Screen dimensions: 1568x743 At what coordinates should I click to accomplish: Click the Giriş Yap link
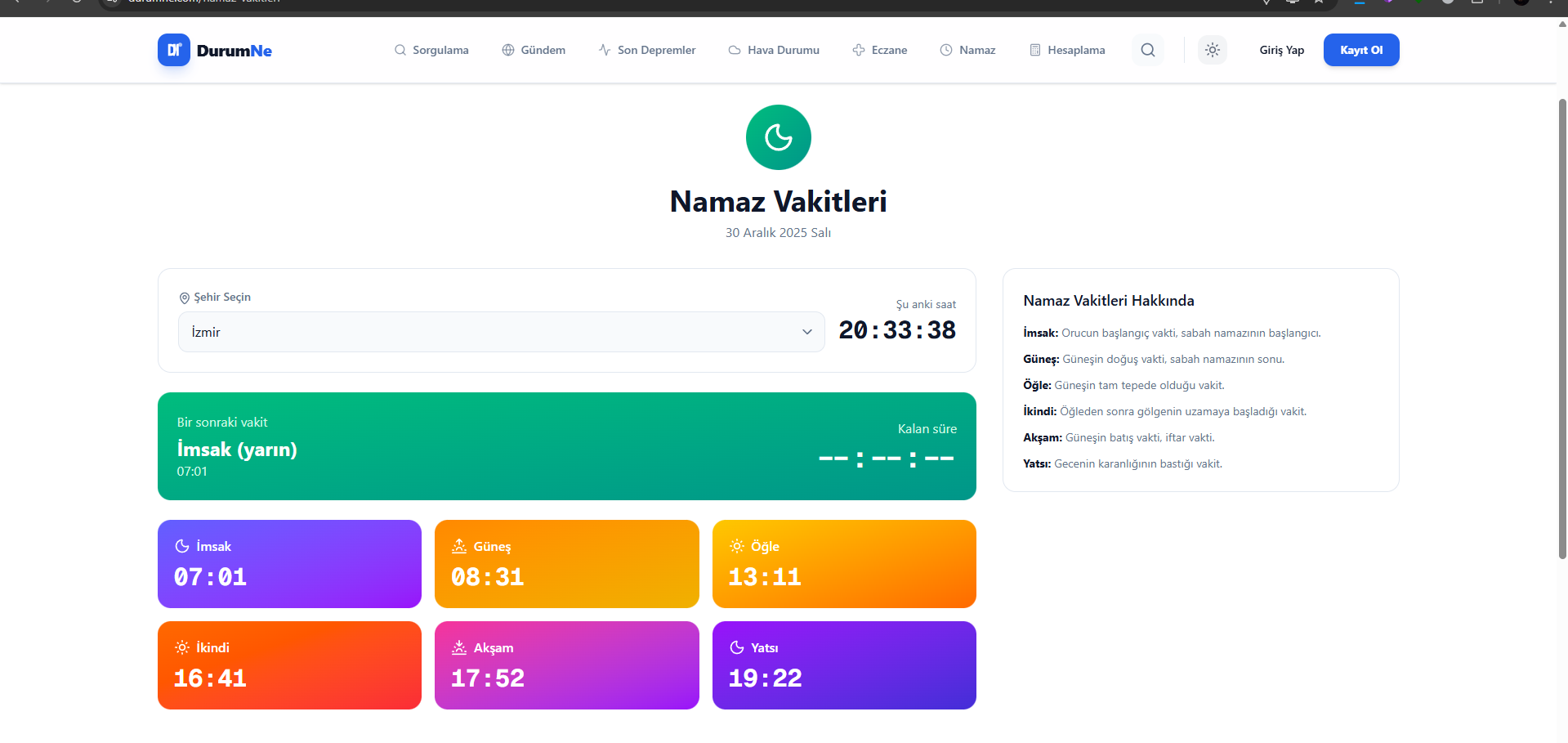pyautogui.click(x=1282, y=50)
